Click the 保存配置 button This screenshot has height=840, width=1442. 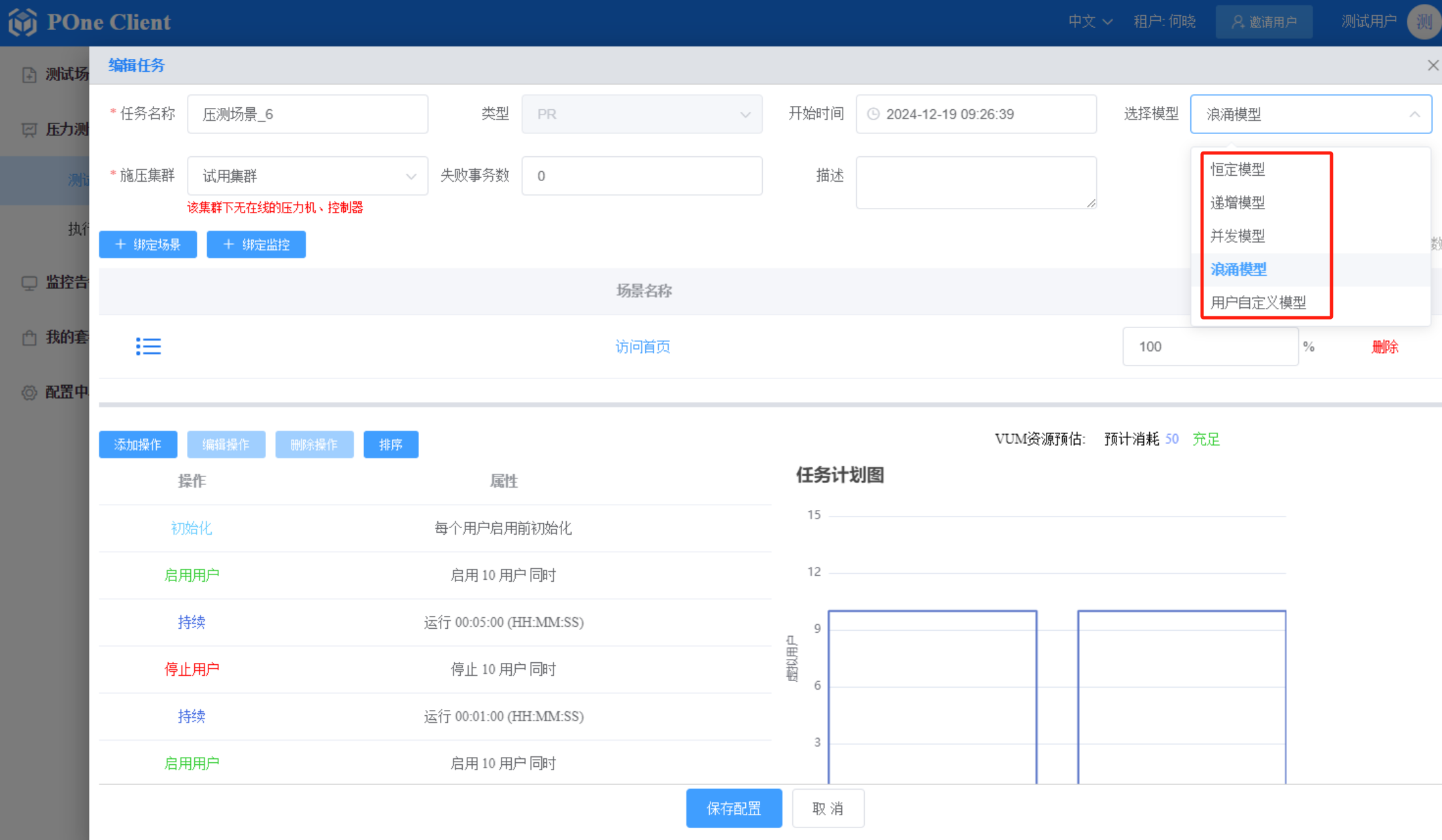(x=733, y=809)
